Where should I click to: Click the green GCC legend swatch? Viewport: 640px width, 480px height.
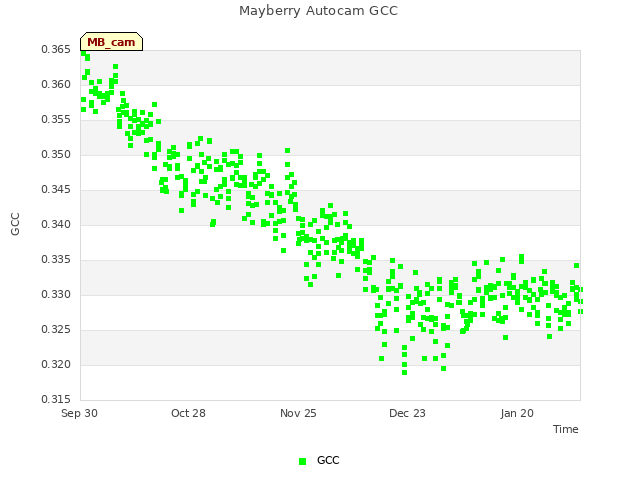302,461
